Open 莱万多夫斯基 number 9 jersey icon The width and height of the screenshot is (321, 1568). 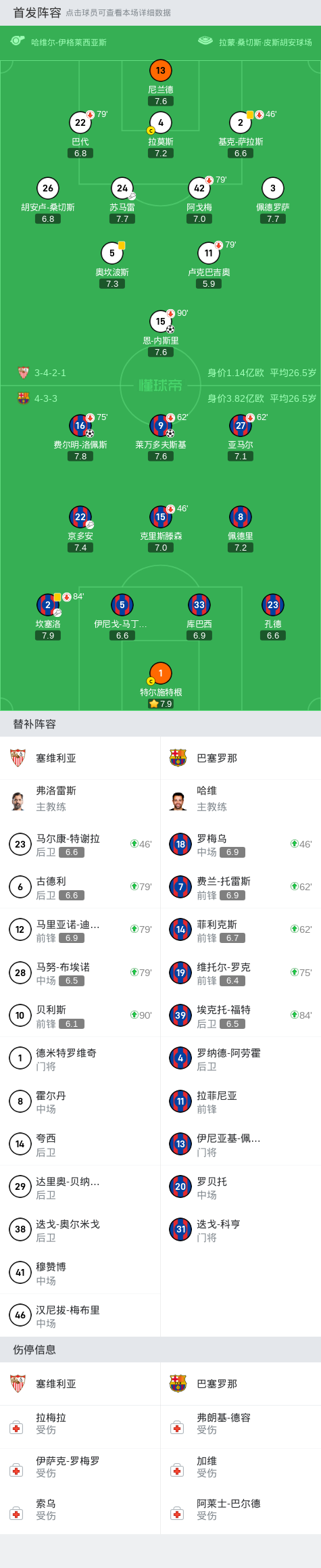(x=160, y=425)
